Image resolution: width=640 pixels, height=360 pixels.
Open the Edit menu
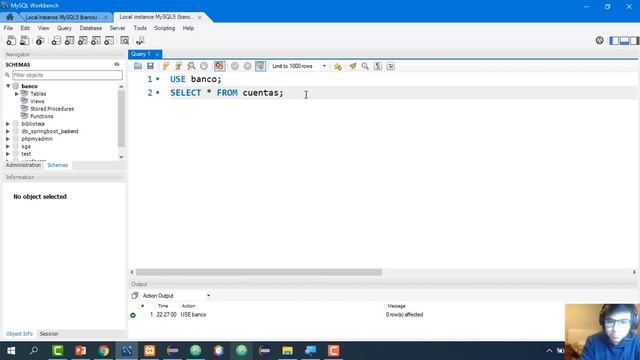(25, 28)
